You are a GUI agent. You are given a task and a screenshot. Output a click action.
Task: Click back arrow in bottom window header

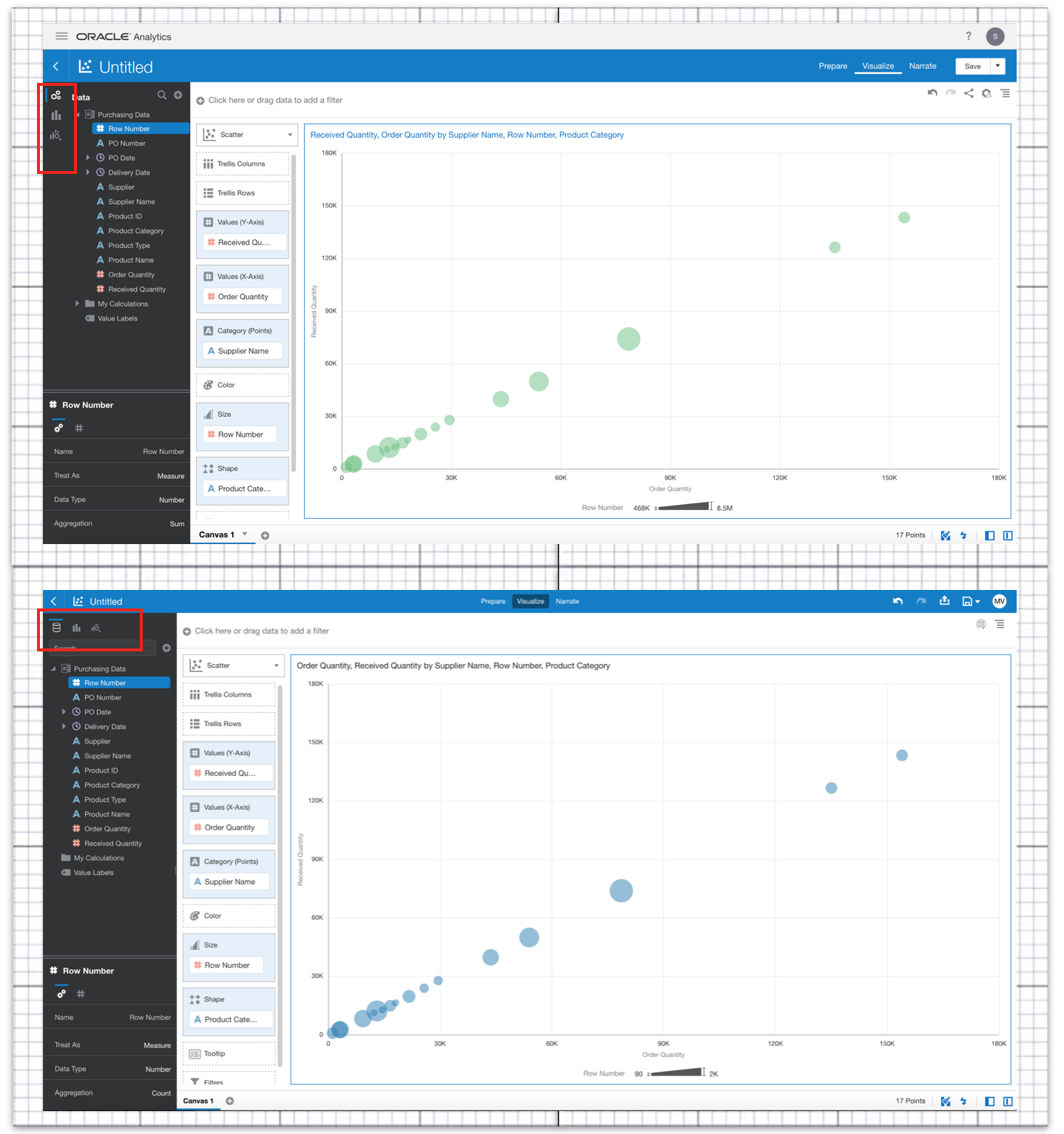click(x=53, y=601)
